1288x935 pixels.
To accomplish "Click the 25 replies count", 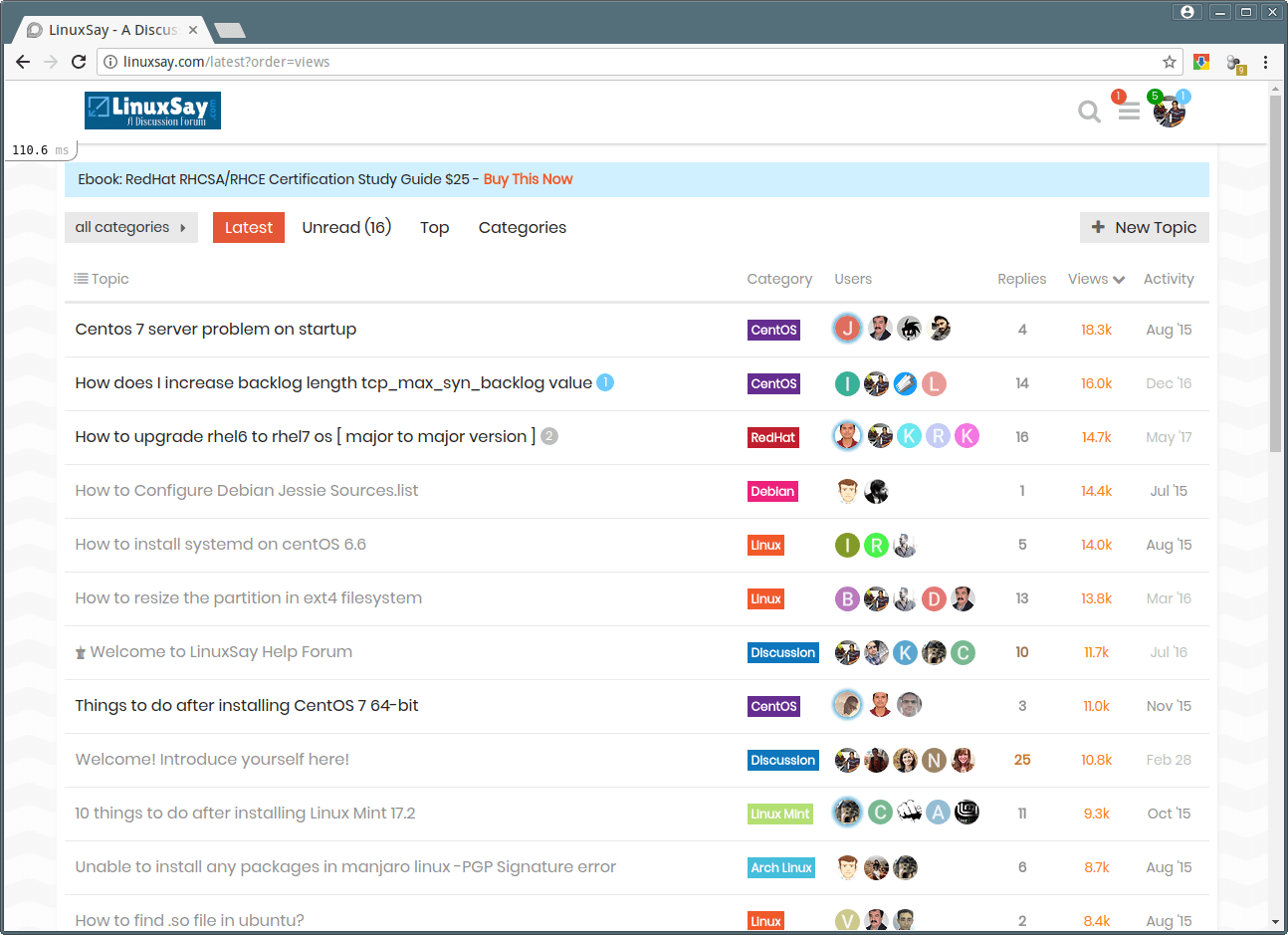I will (1022, 760).
